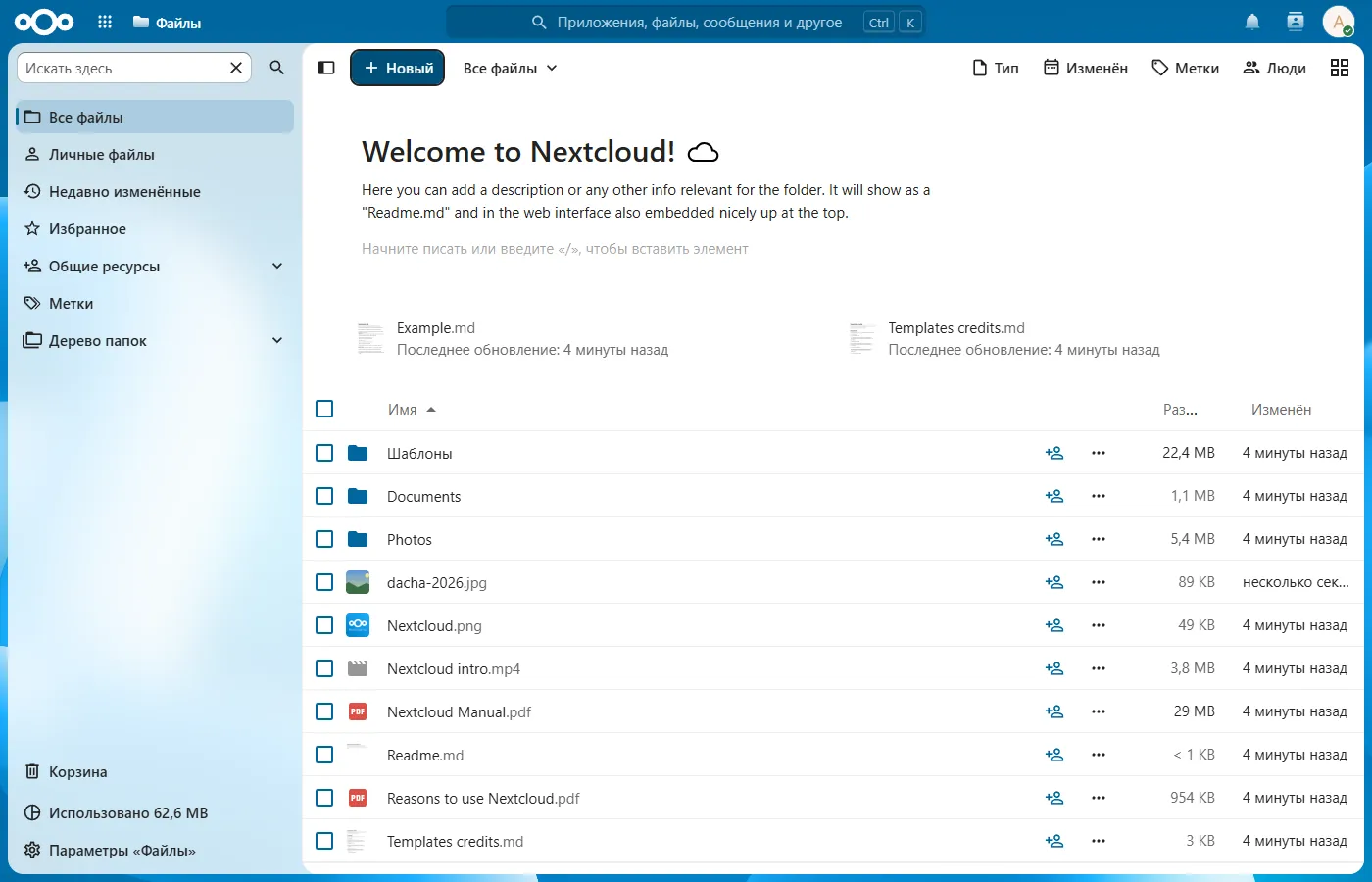Switch to grid view icon
This screenshot has height=882, width=1372.
coord(1340,68)
